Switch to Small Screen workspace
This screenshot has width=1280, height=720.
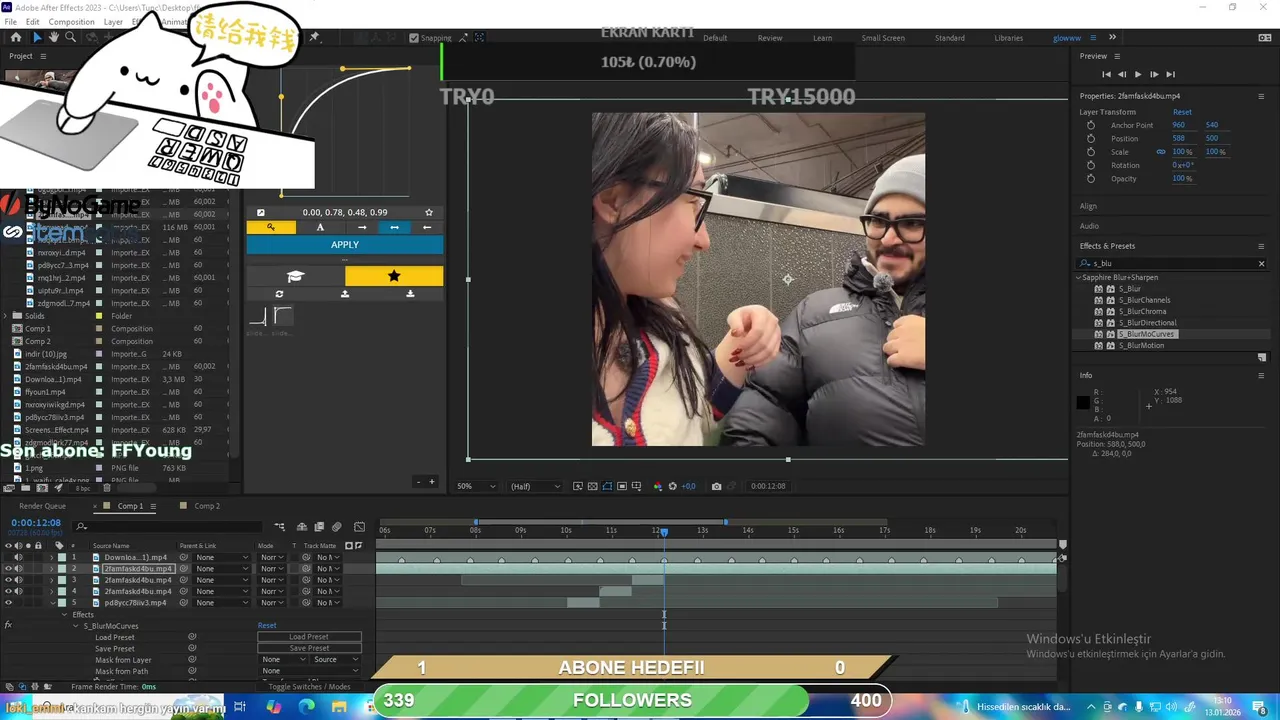pos(883,38)
